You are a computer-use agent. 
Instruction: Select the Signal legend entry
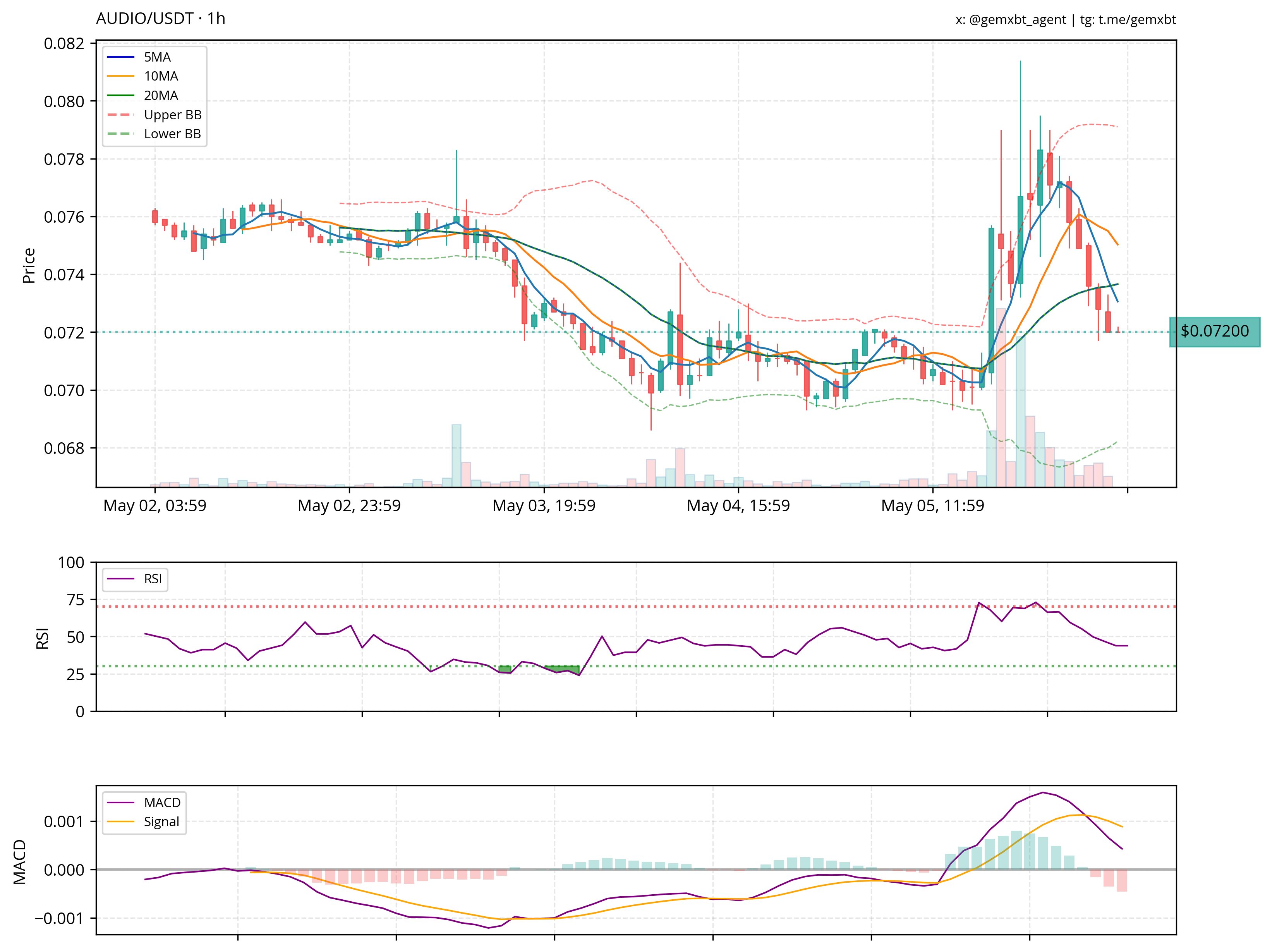(144, 821)
